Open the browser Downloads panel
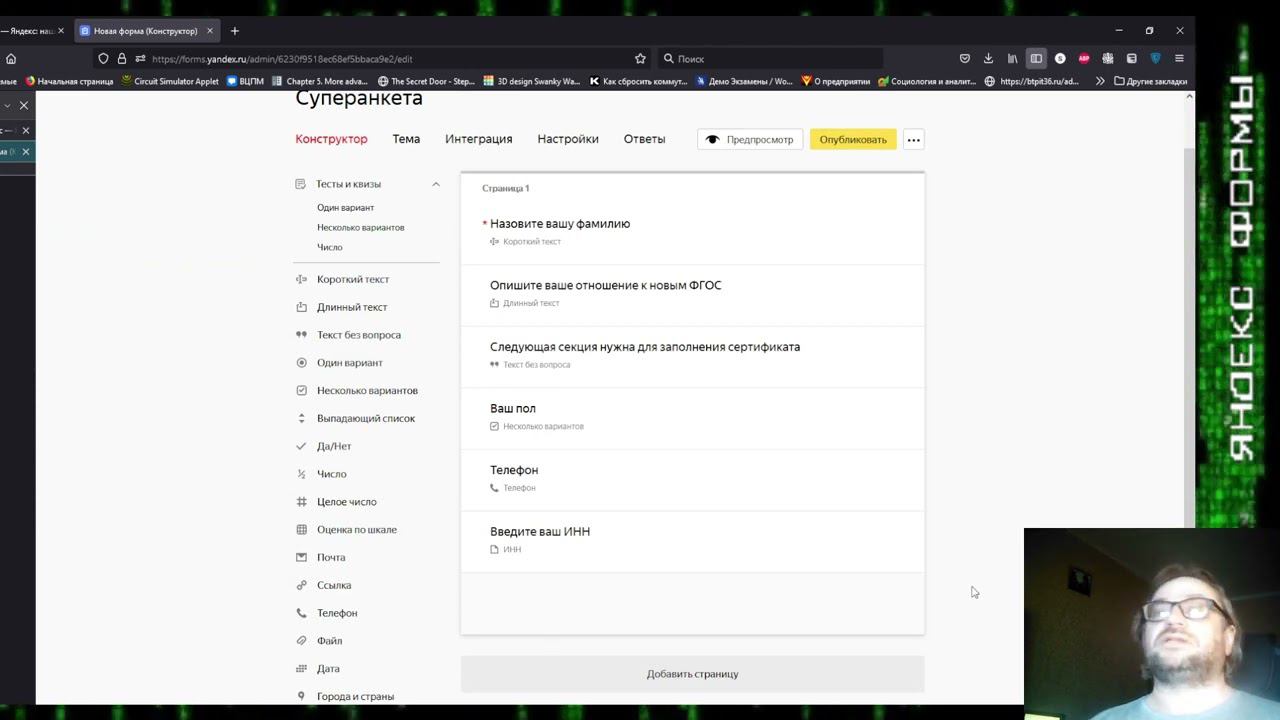The image size is (1280, 720). pyautogui.click(x=988, y=59)
